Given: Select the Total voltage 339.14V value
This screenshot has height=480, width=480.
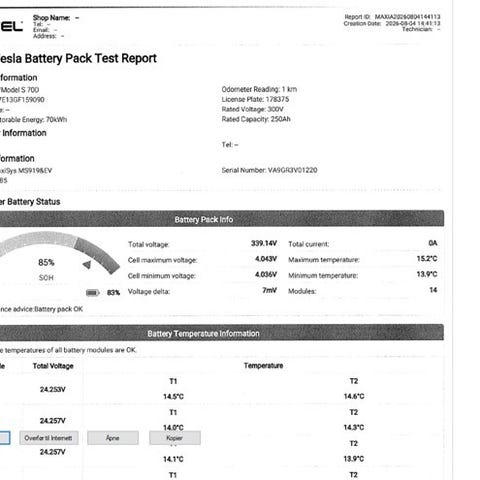Looking at the screenshot, I should tap(264, 243).
